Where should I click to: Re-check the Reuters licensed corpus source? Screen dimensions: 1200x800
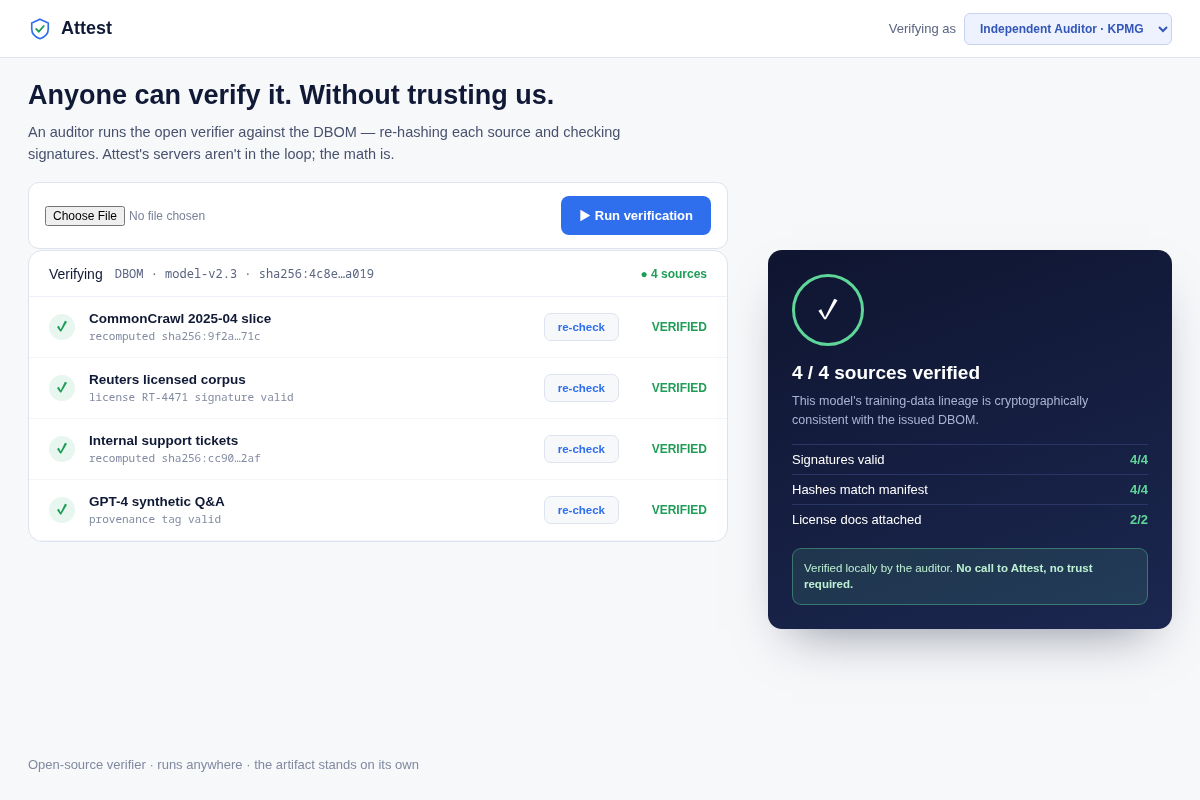pyautogui.click(x=581, y=388)
